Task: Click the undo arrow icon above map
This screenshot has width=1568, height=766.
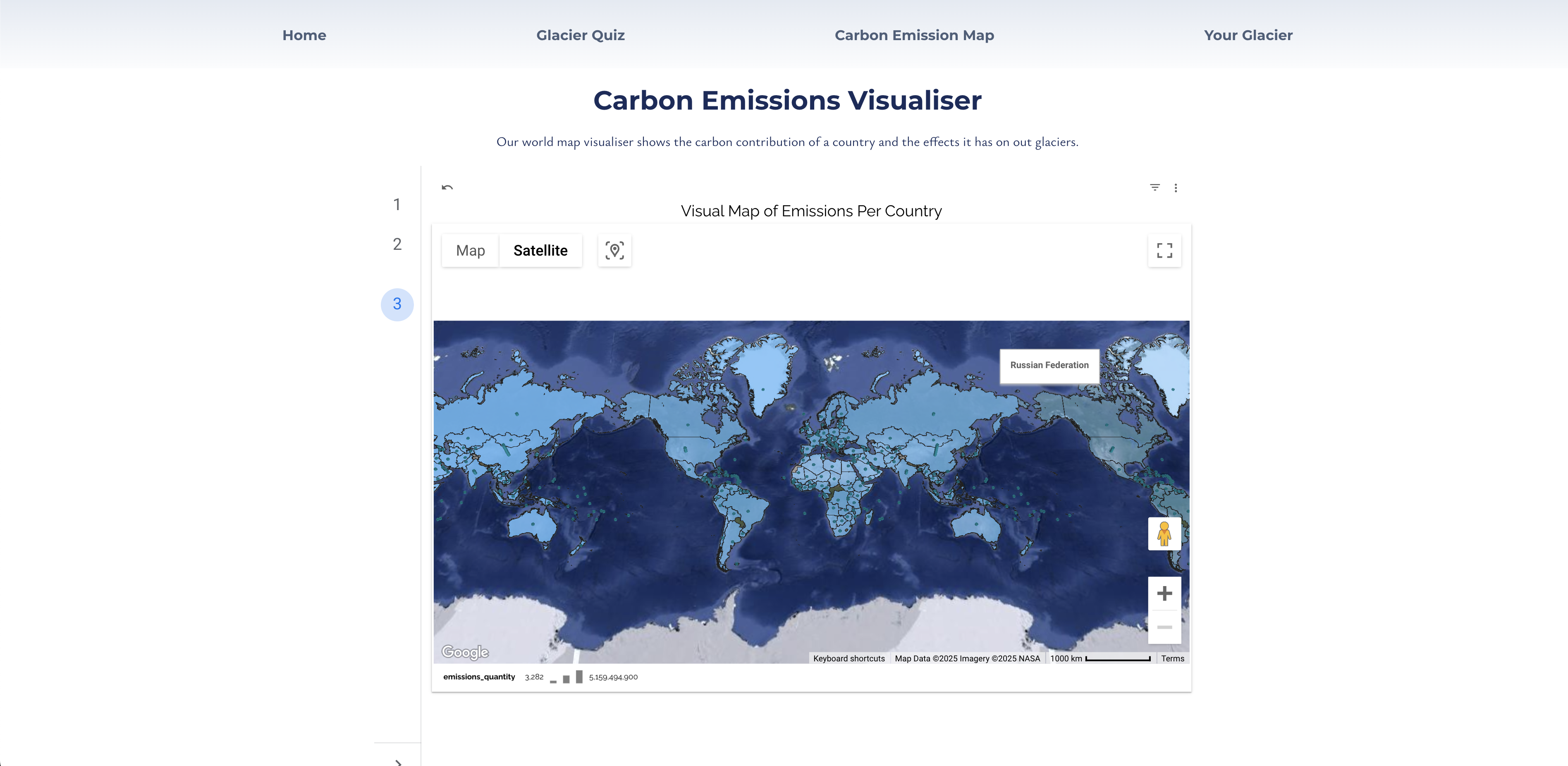Action: click(x=447, y=187)
